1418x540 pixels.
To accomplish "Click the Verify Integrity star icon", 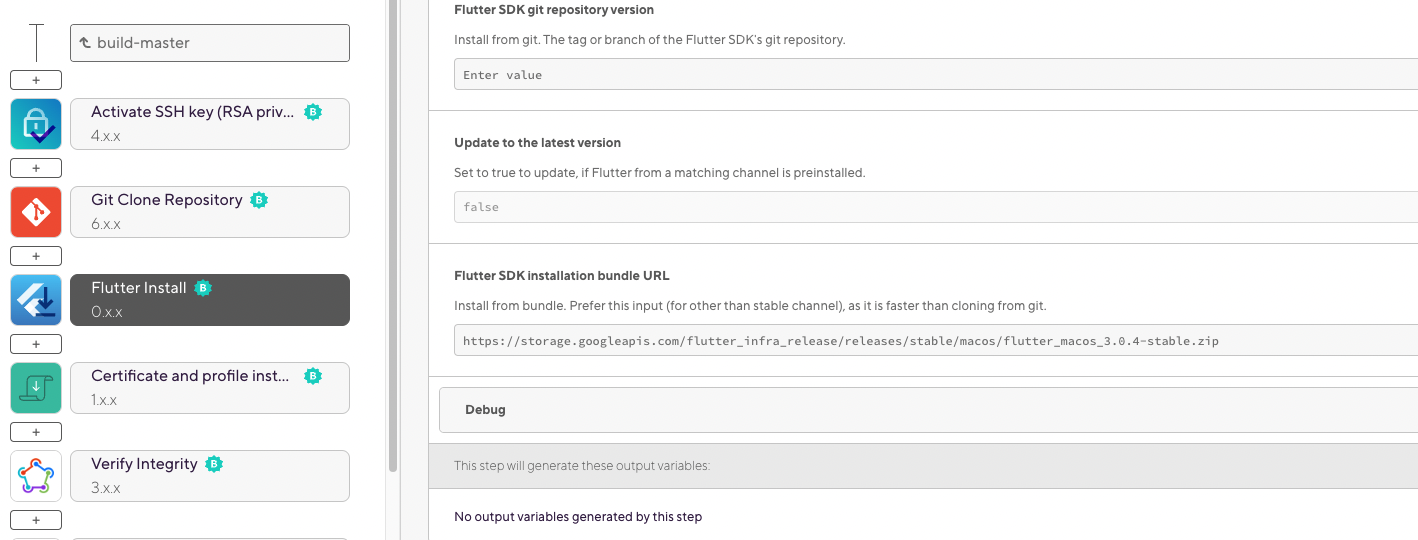I will point(36,476).
